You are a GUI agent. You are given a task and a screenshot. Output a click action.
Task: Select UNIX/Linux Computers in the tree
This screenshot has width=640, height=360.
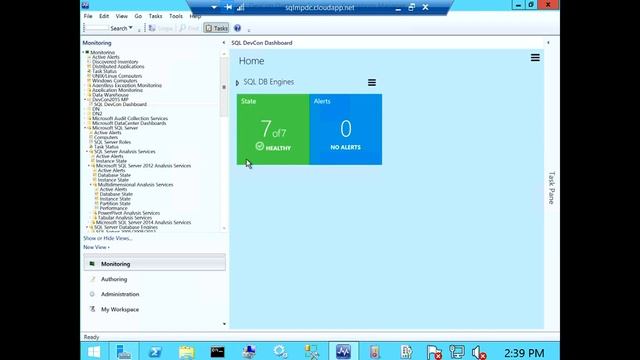[x=117, y=76]
